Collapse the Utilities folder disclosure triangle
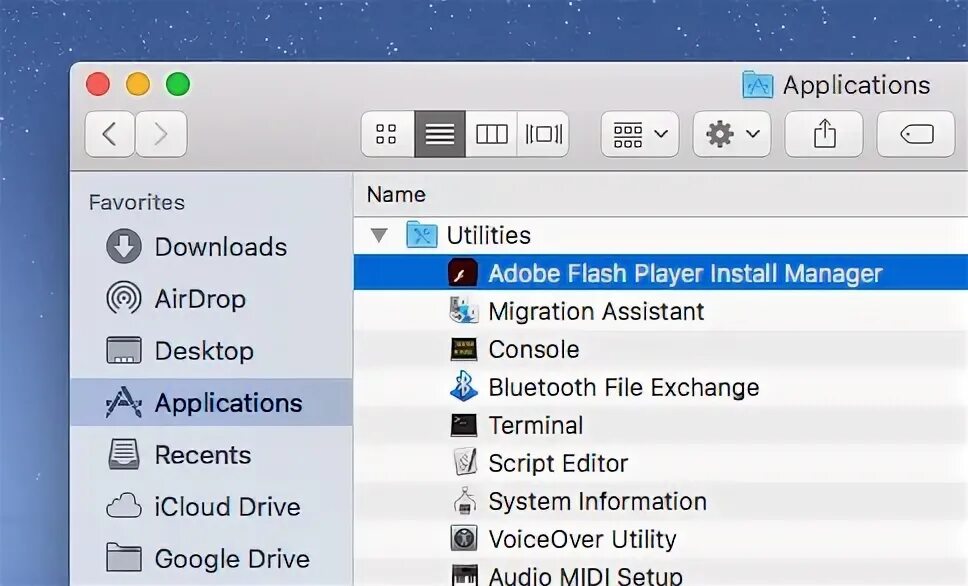968x586 pixels. 379,235
